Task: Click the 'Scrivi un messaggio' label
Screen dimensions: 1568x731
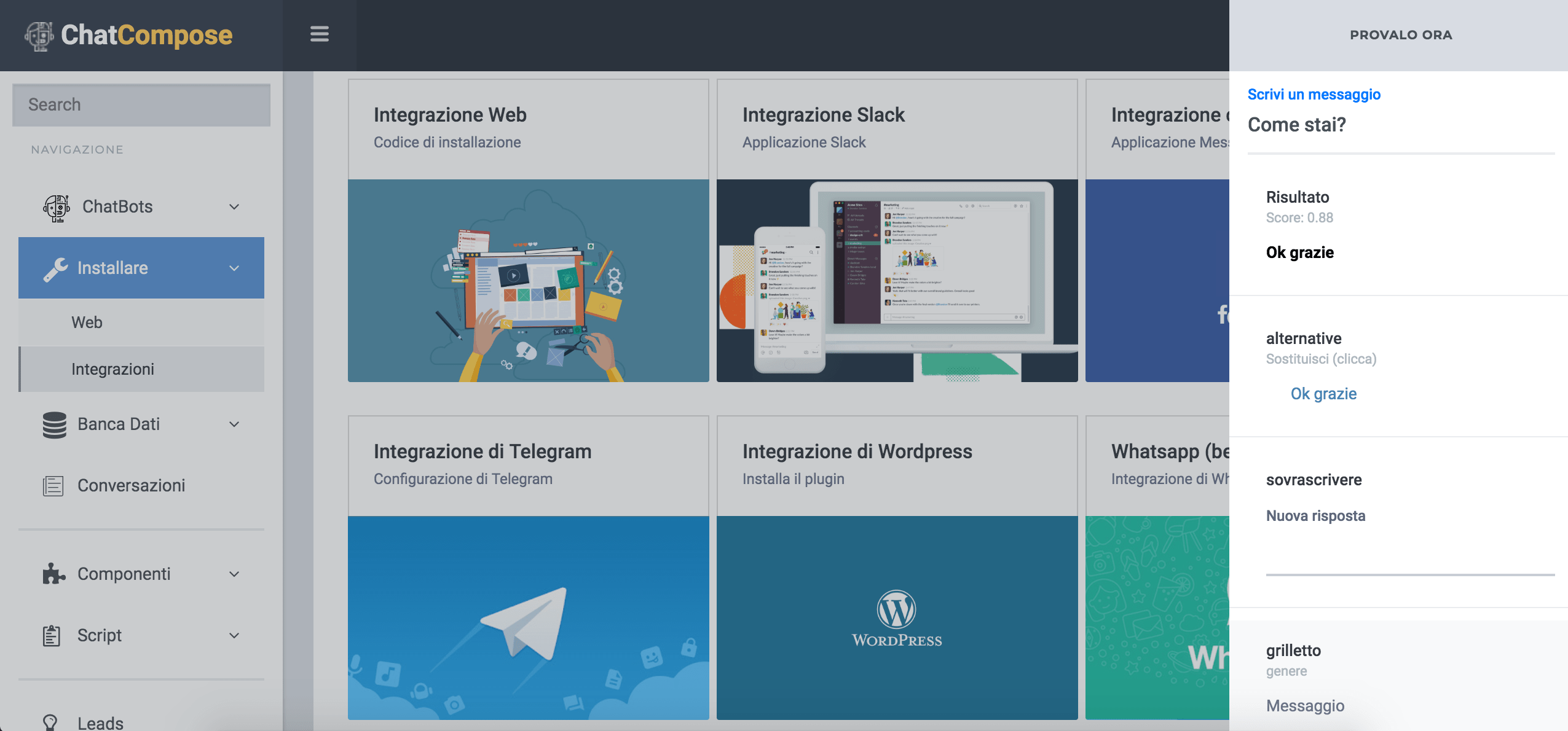Action: tap(1314, 95)
